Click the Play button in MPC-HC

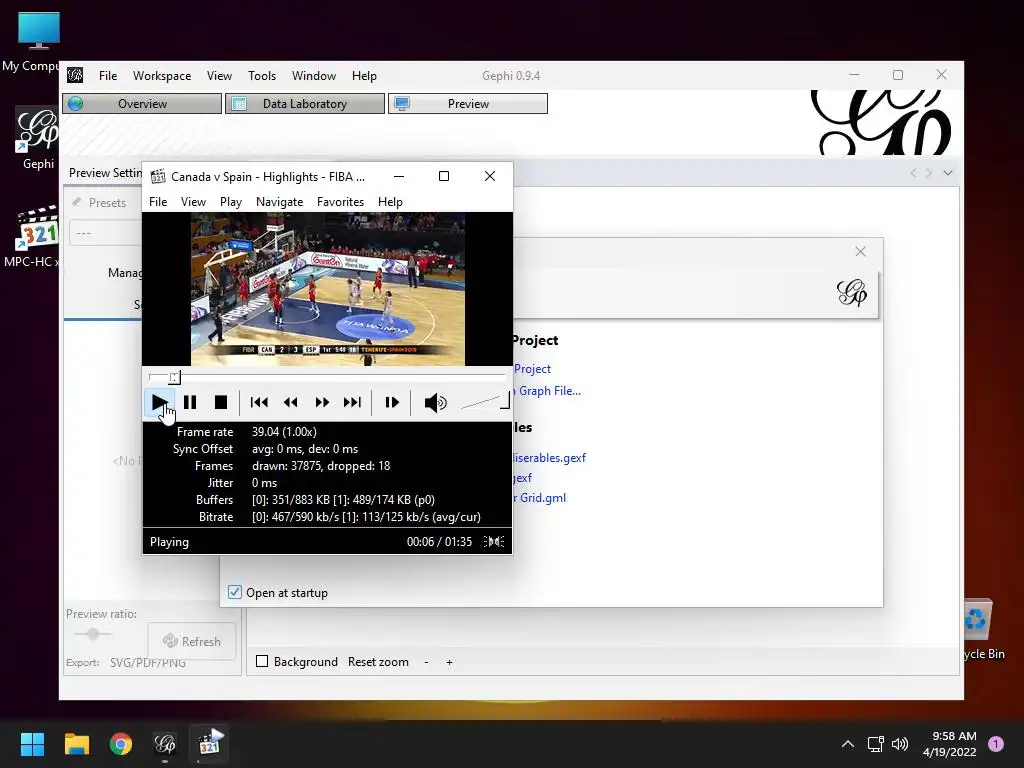tap(159, 402)
